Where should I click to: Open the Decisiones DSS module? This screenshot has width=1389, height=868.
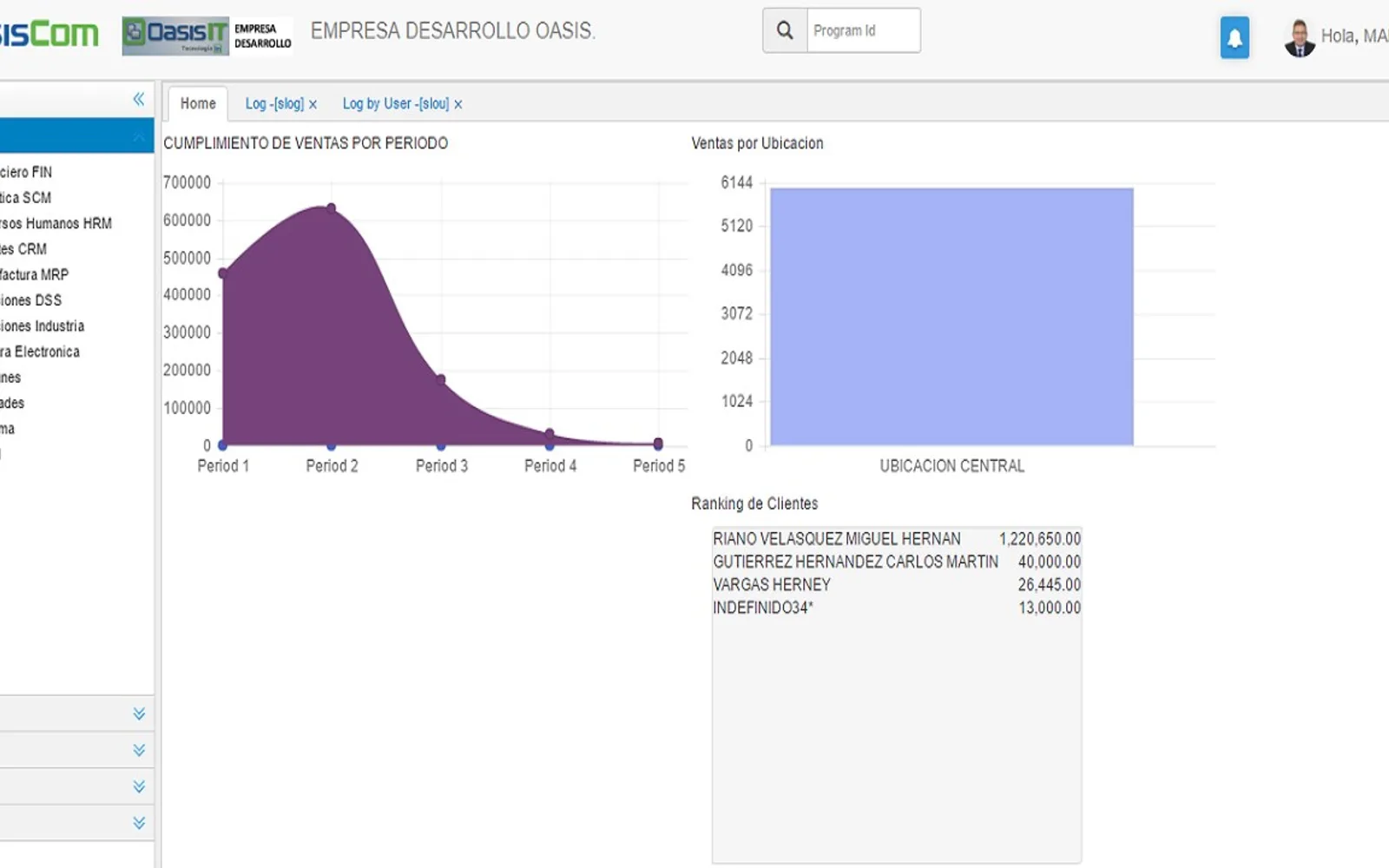click(31, 300)
